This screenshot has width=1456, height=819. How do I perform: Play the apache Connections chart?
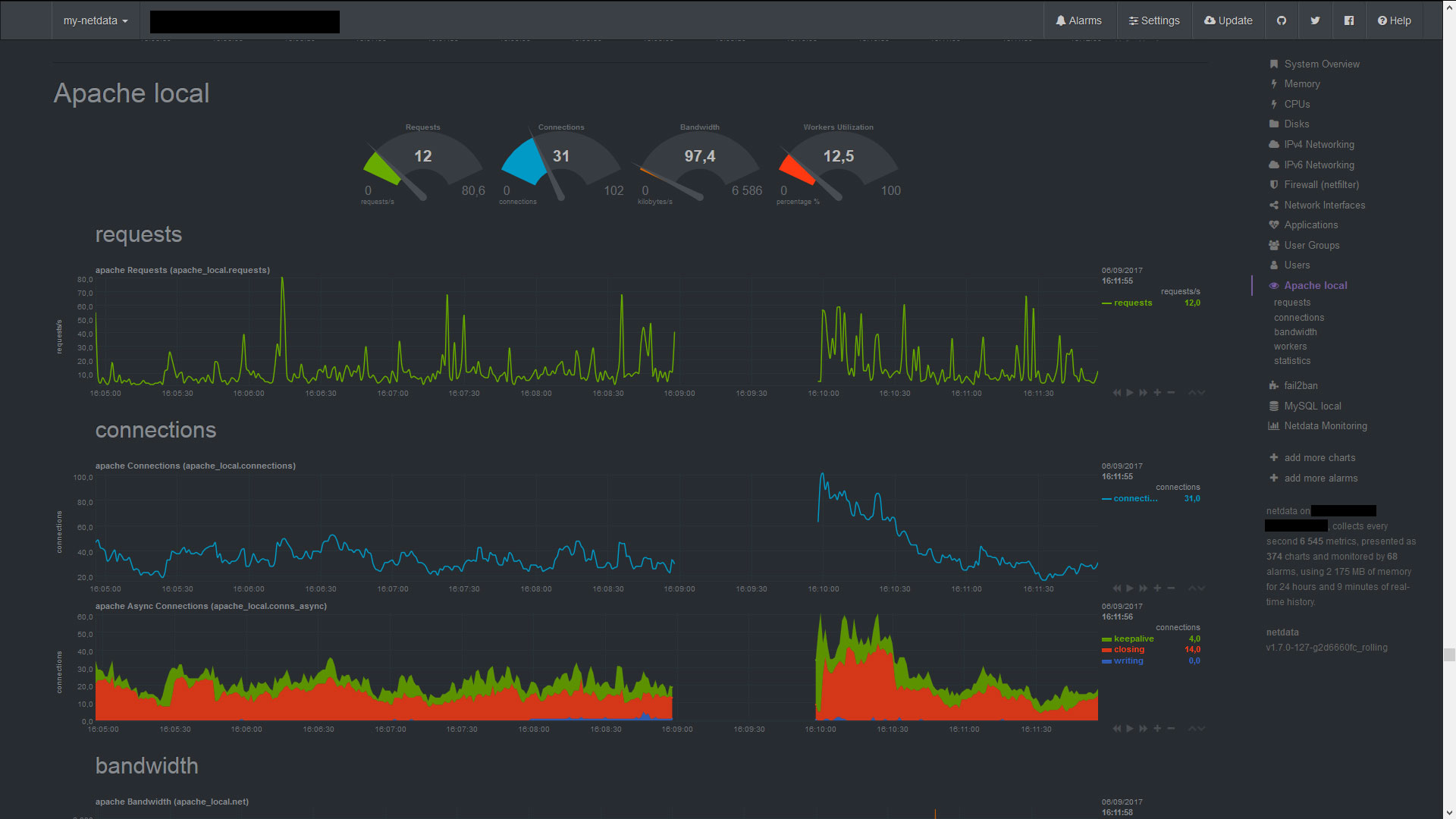1130,588
